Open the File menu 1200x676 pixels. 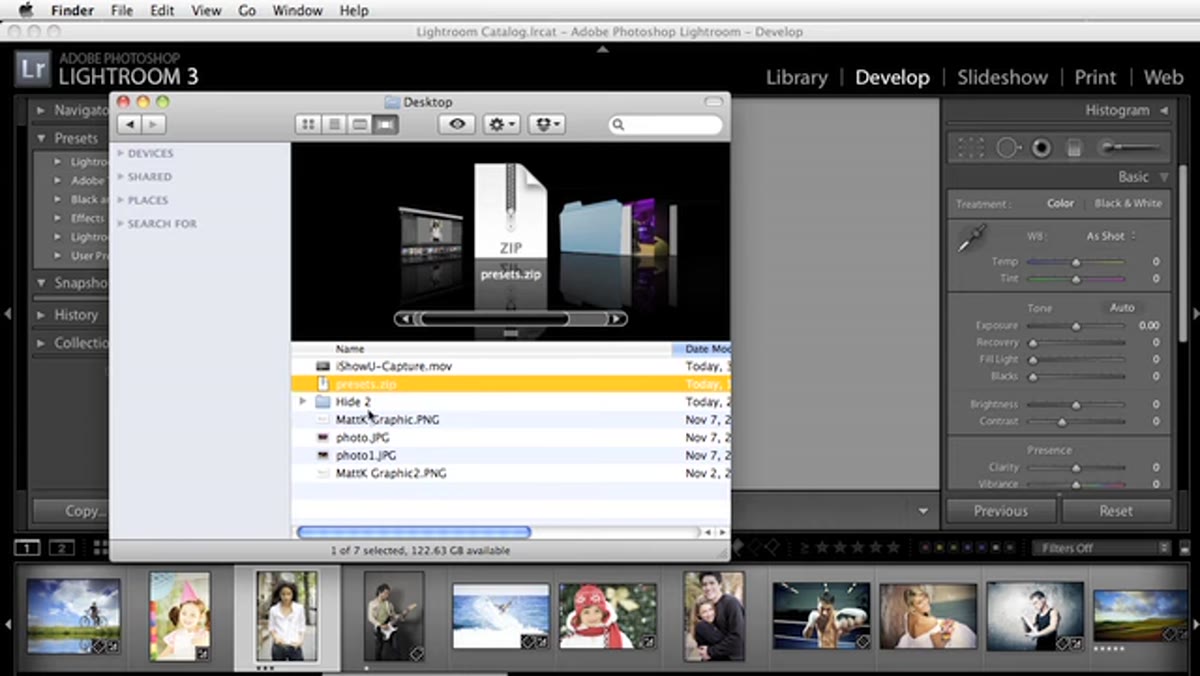coord(122,10)
